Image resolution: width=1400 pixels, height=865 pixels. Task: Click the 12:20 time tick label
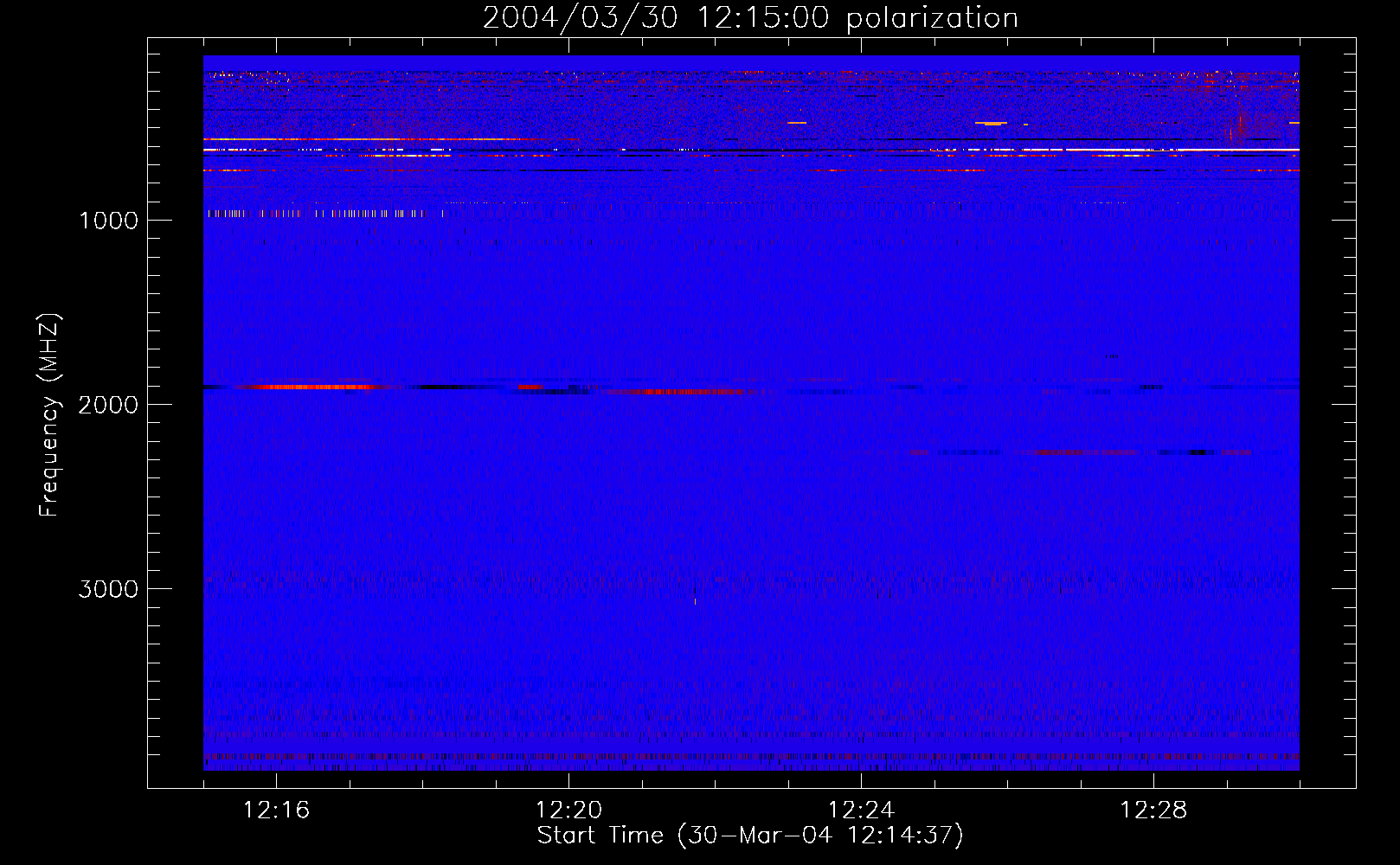tap(568, 811)
